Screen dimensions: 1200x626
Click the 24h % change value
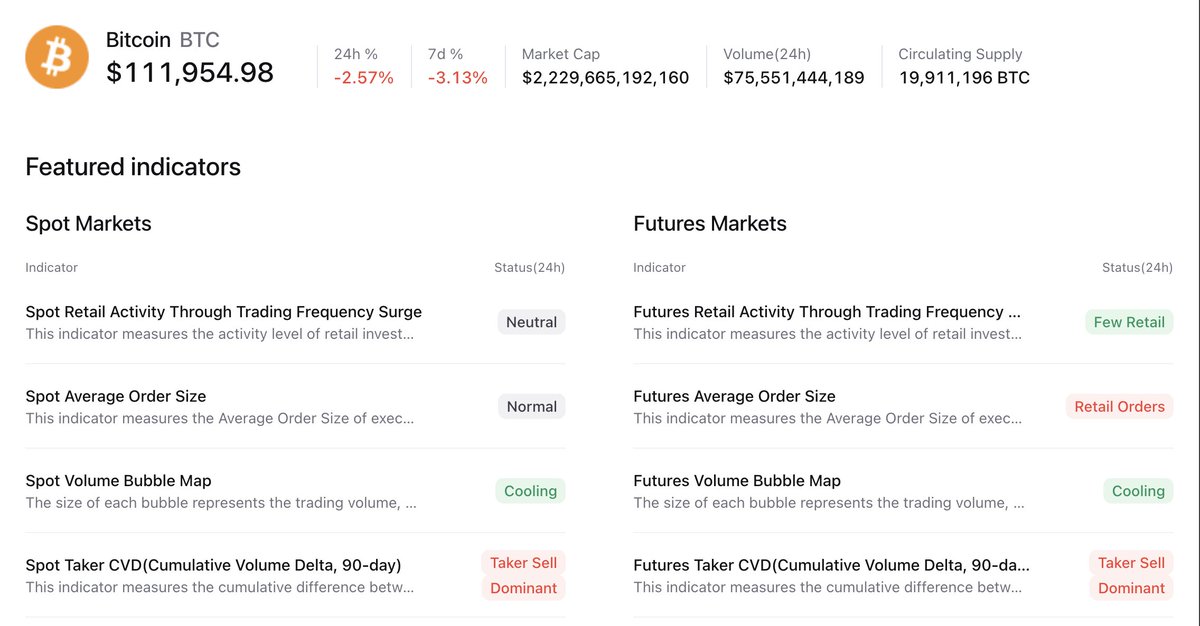click(x=364, y=78)
